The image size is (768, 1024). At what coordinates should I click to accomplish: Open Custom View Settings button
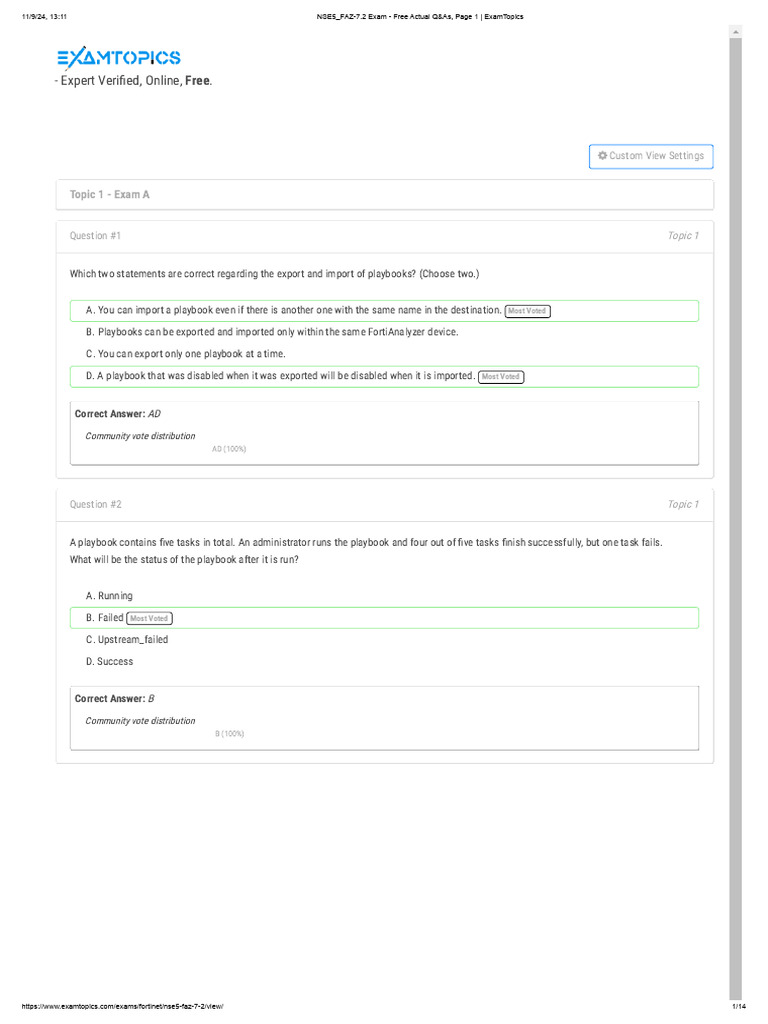coord(650,157)
